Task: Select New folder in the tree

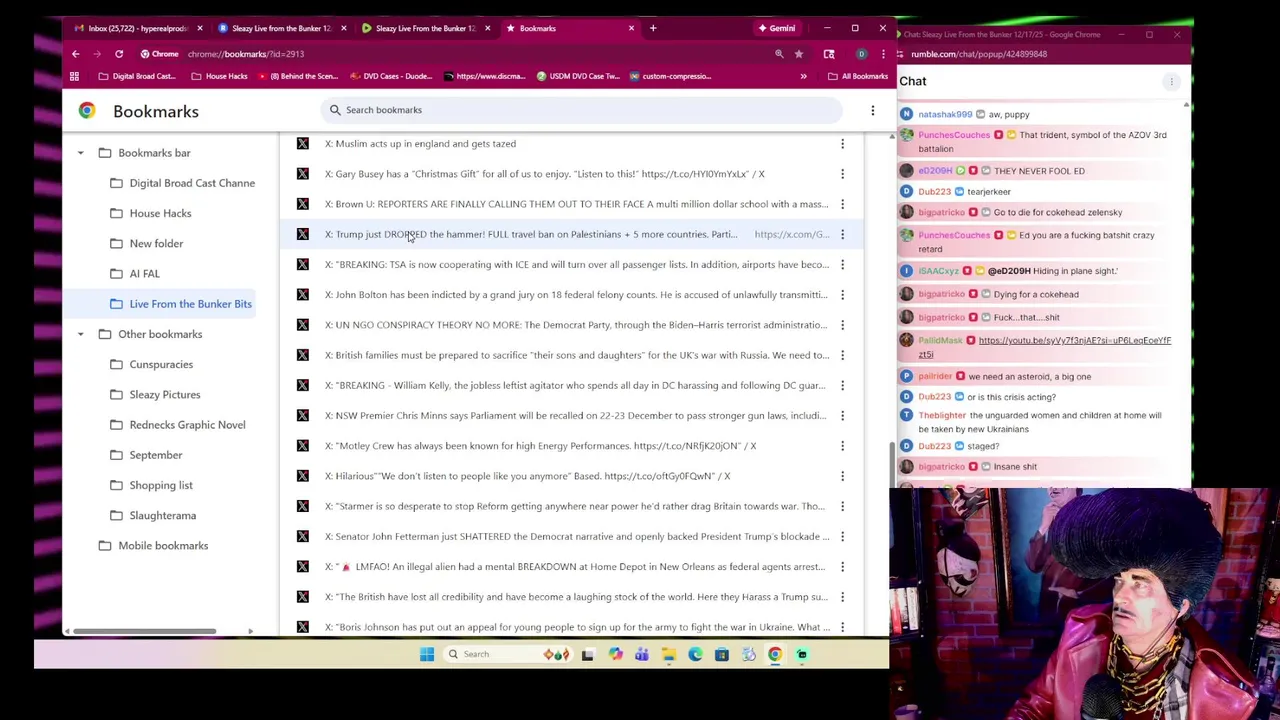Action: 146,243
